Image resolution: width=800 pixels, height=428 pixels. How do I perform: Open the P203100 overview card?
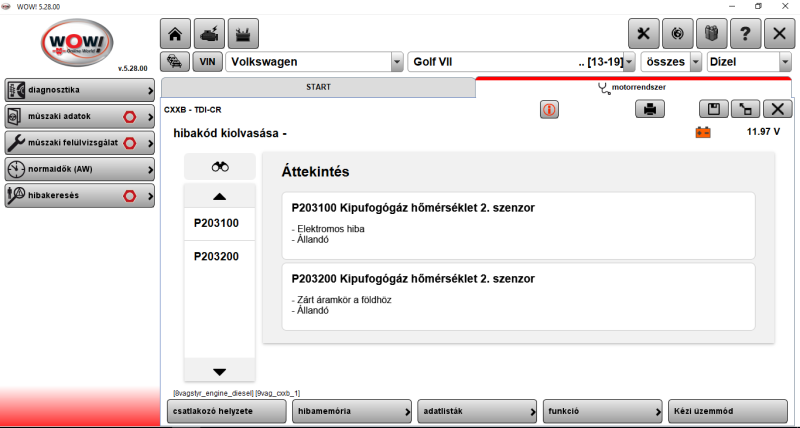point(508,224)
